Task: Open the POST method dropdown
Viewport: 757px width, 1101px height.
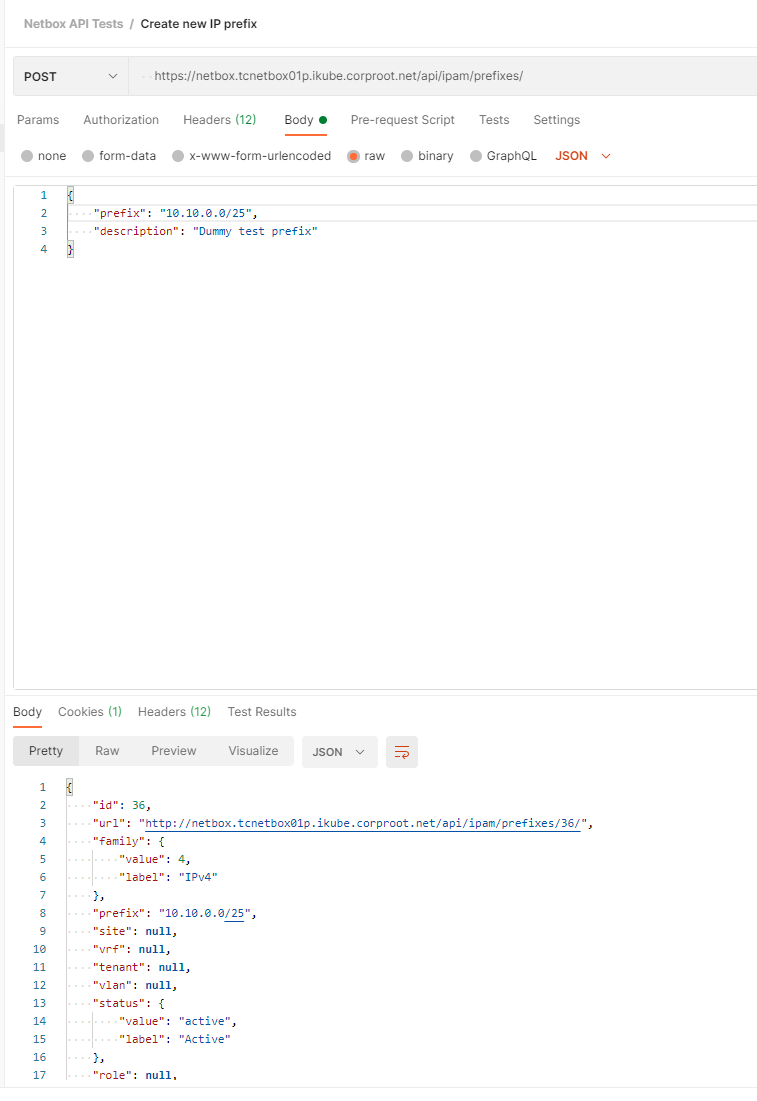Action: pos(70,75)
